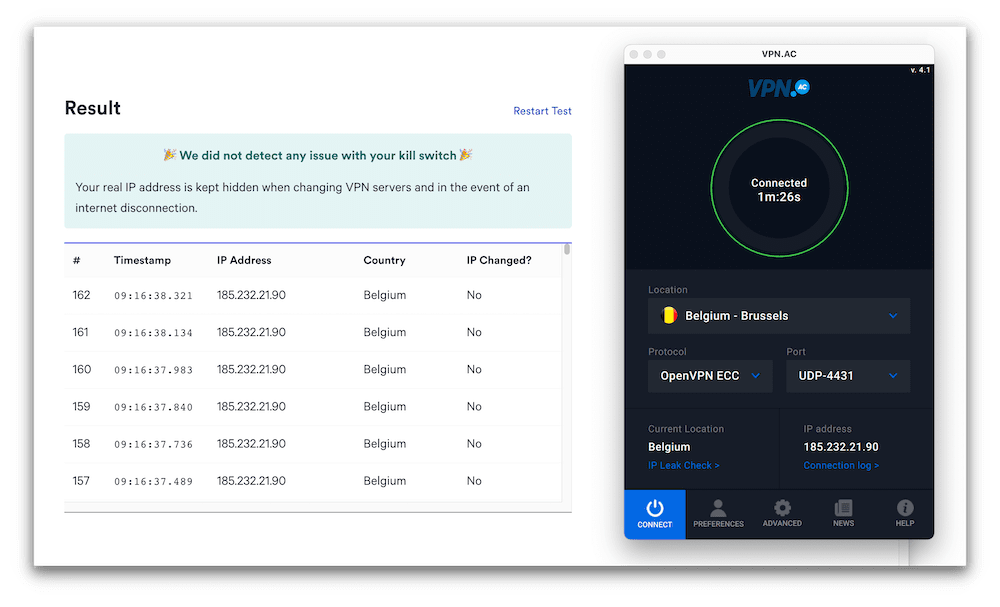1000x607 pixels.
Task: Click the Restart Test link
Action: click(542, 111)
